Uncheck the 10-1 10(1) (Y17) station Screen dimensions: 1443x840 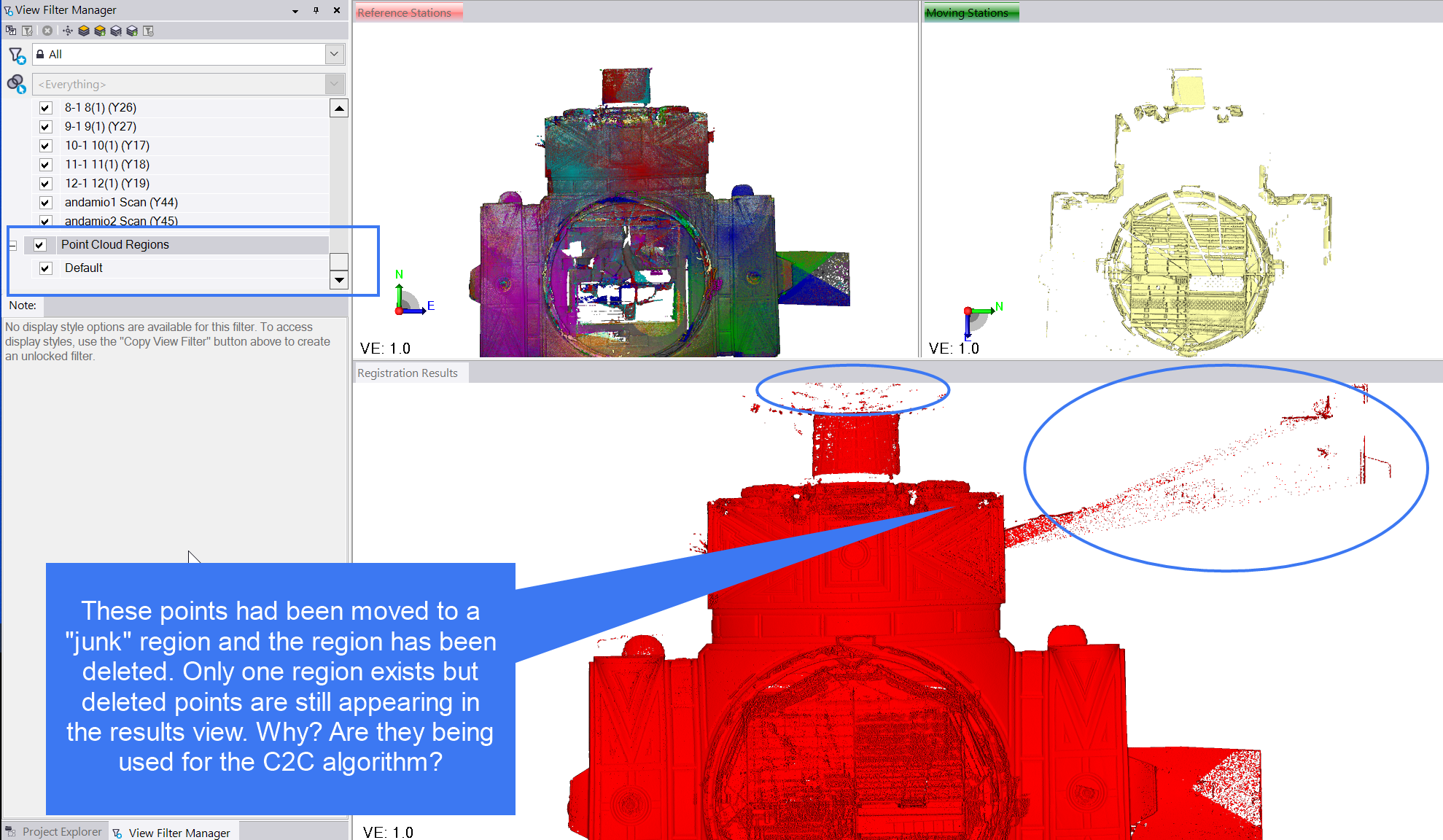[46, 146]
